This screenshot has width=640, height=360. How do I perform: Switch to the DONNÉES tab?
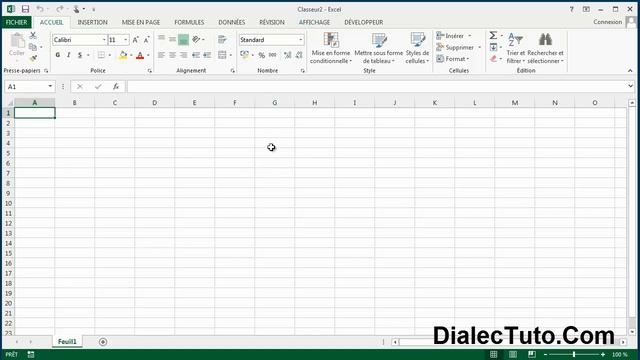click(x=232, y=22)
